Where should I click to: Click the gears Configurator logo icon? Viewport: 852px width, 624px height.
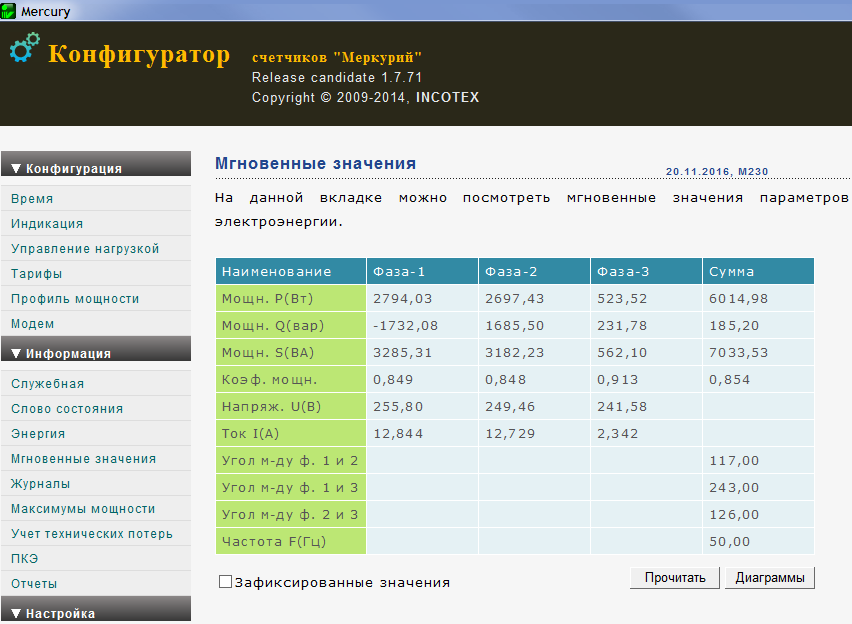(25, 47)
